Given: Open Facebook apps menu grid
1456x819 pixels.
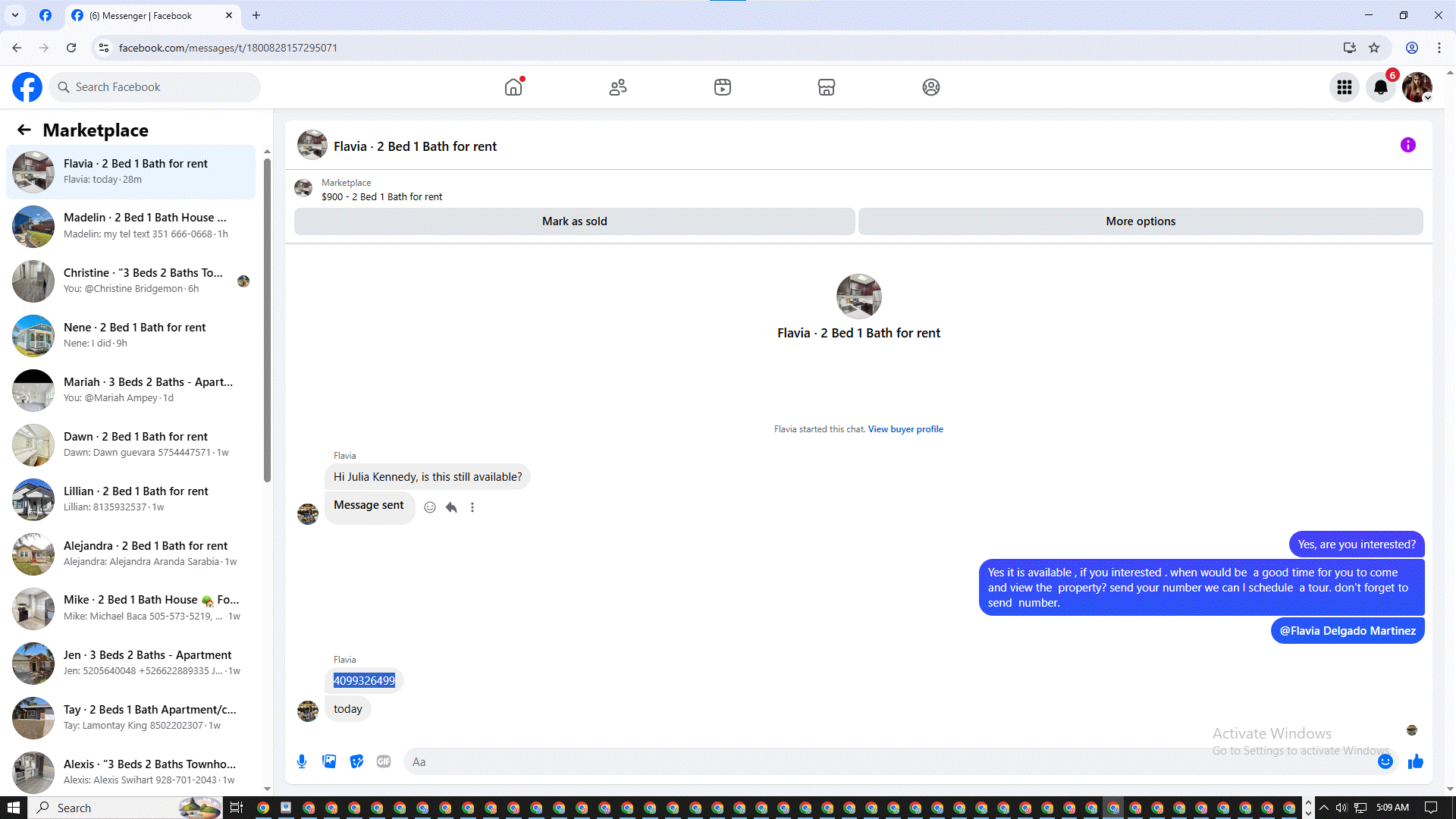Looking at the screenshot, I should [x=1345, y=87].
